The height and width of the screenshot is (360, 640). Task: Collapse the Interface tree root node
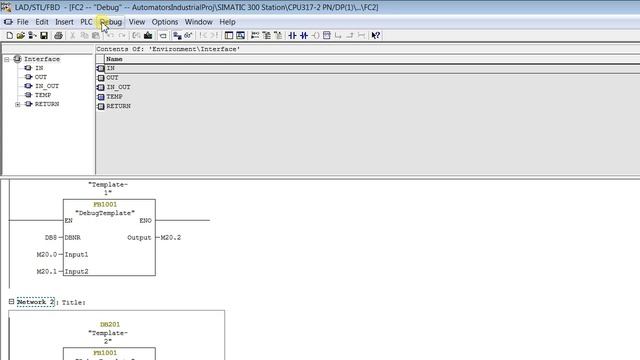click(7, 60)
